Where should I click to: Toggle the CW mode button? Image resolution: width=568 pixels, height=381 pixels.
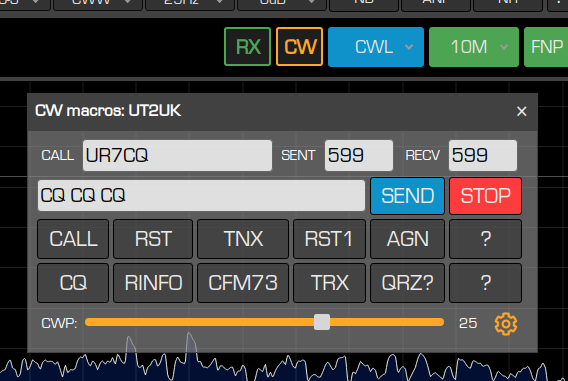click(299, 47)
